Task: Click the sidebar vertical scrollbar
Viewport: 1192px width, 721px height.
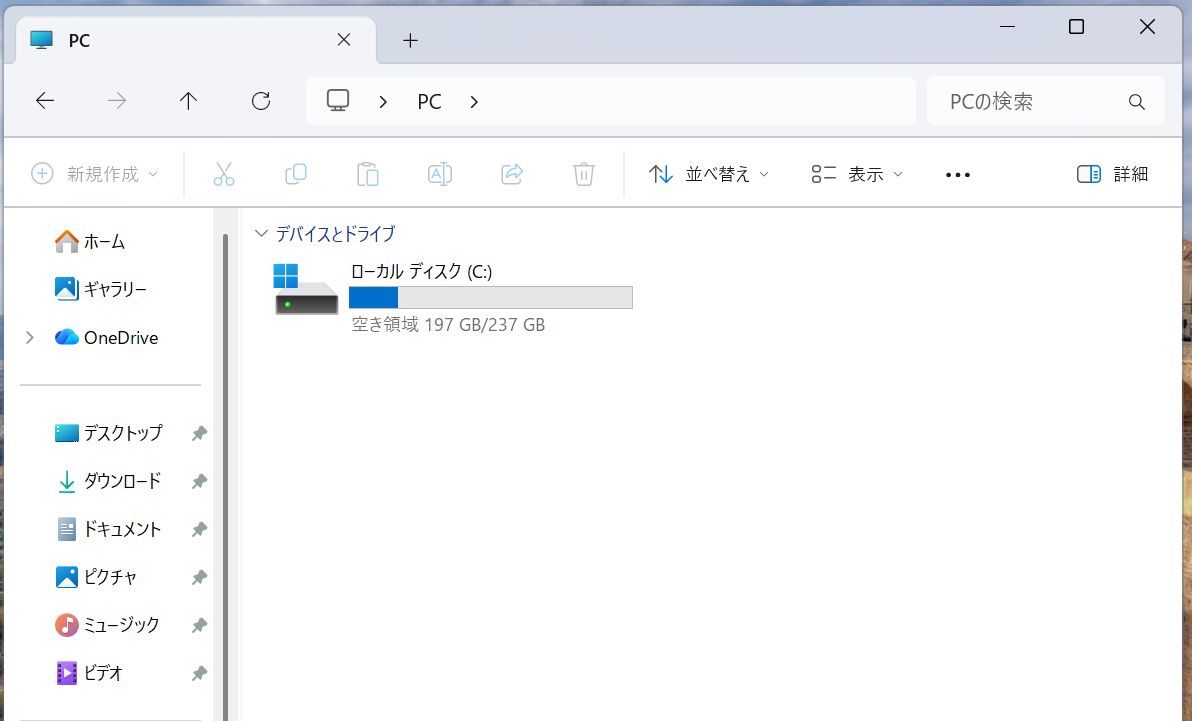Action: pyautogui.click(x=225, y=478)
